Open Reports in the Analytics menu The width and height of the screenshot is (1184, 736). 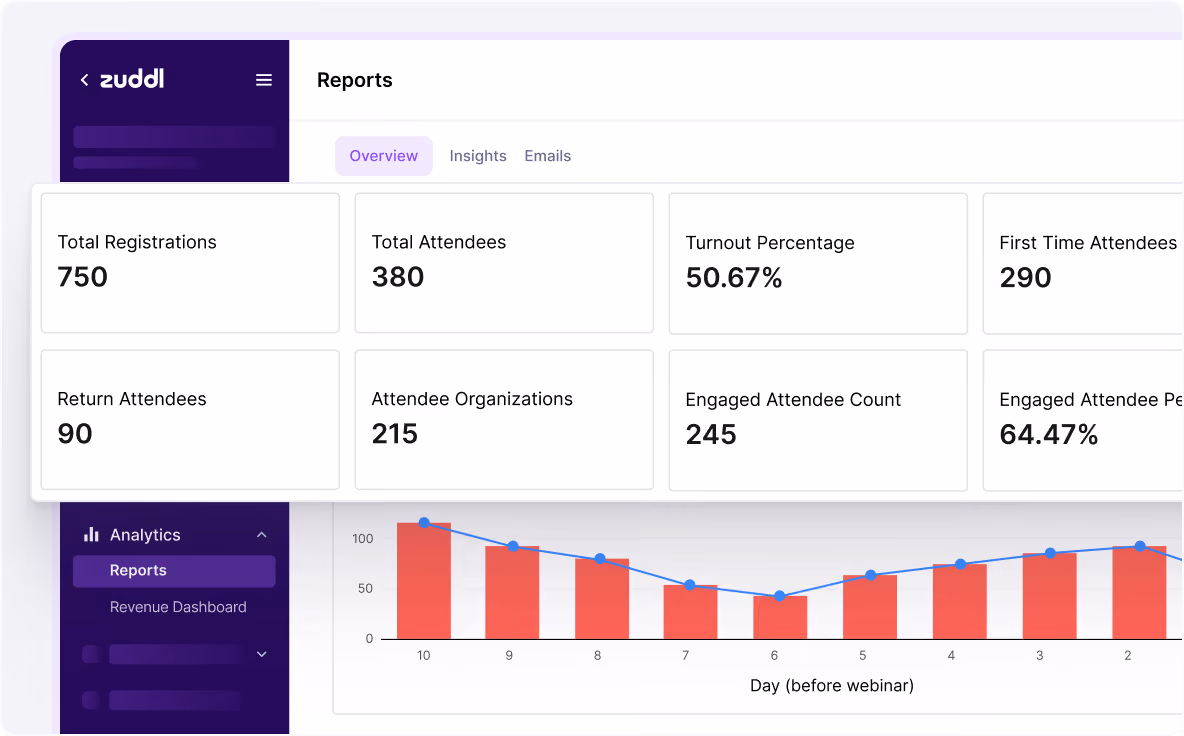coord(174,571)
